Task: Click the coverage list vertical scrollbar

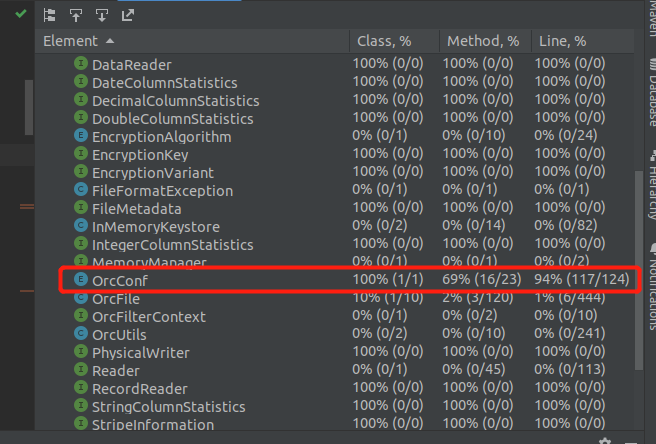Action: click(x=638, y=270)
